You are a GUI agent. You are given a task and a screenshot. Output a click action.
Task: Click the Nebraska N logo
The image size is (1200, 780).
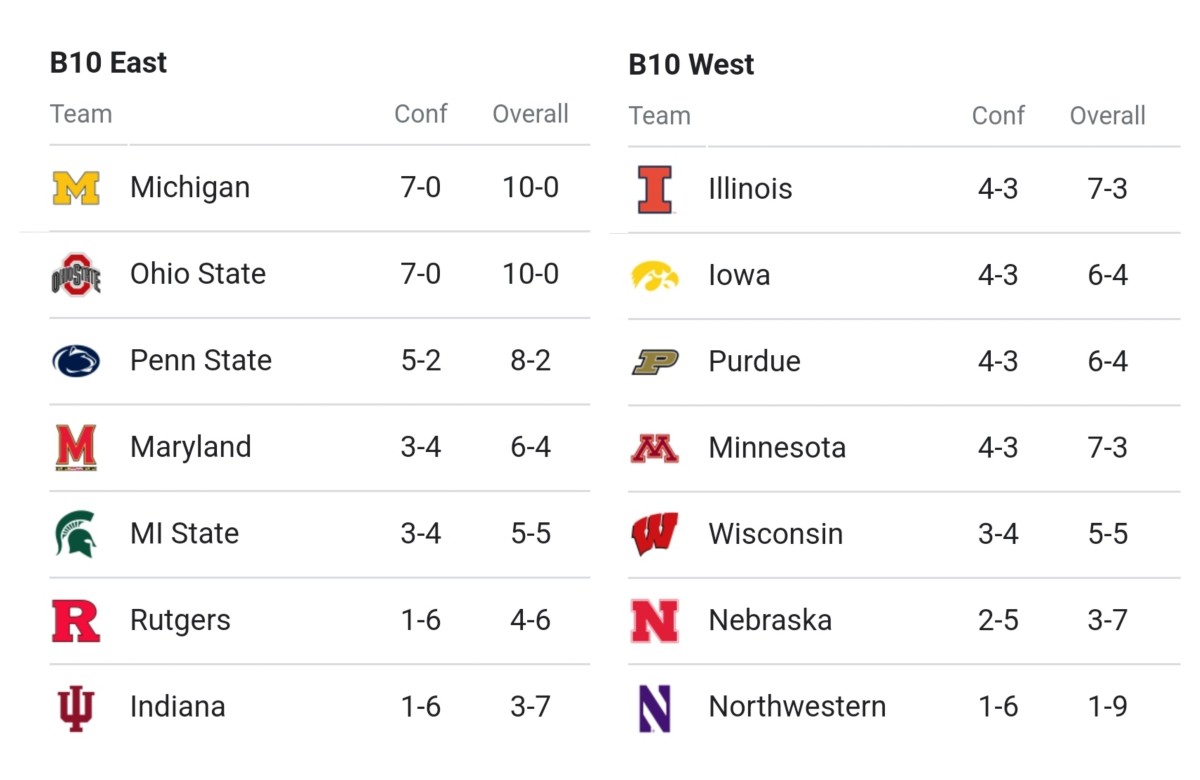655,620
